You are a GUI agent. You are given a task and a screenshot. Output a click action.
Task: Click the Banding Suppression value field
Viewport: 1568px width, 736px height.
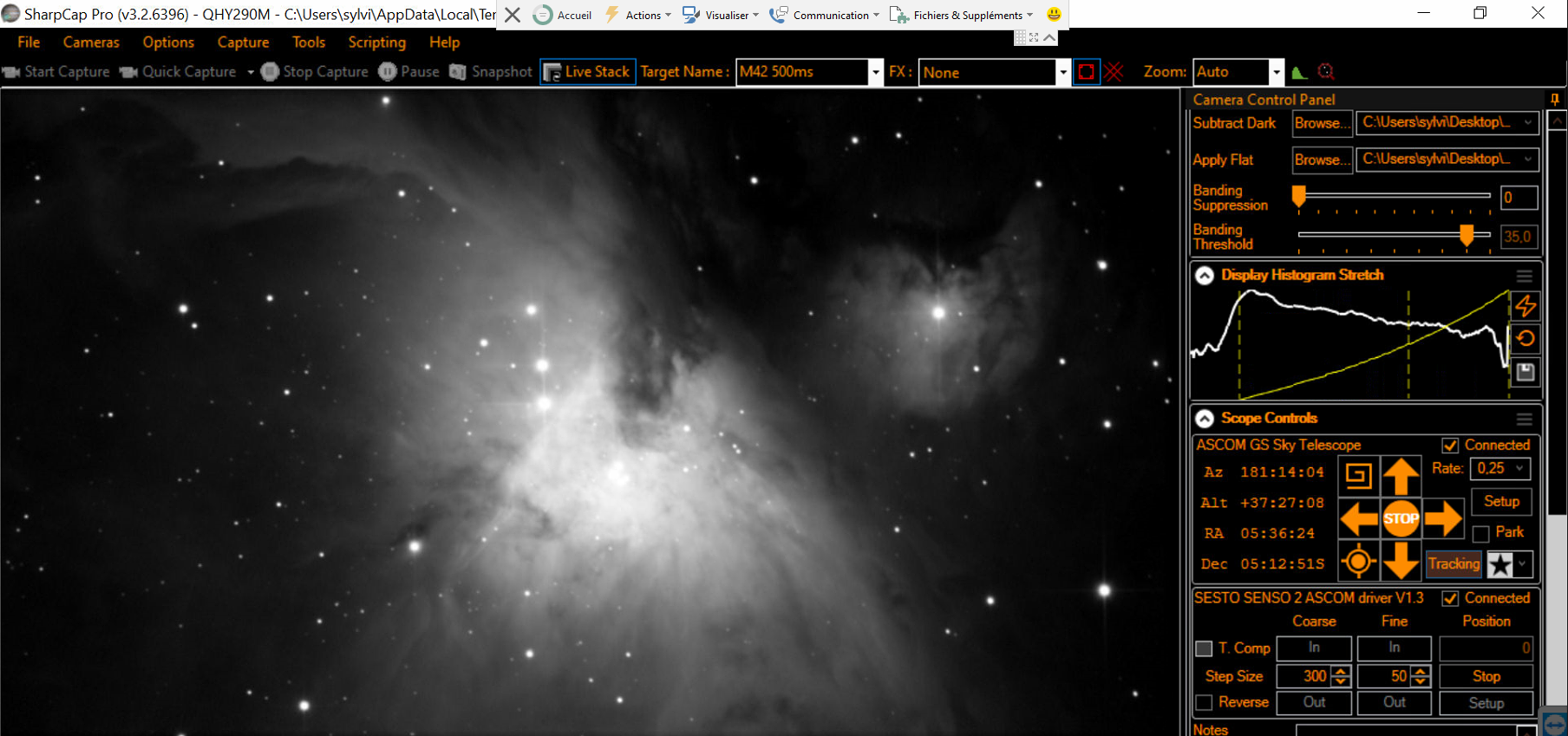coord(1519,198)
